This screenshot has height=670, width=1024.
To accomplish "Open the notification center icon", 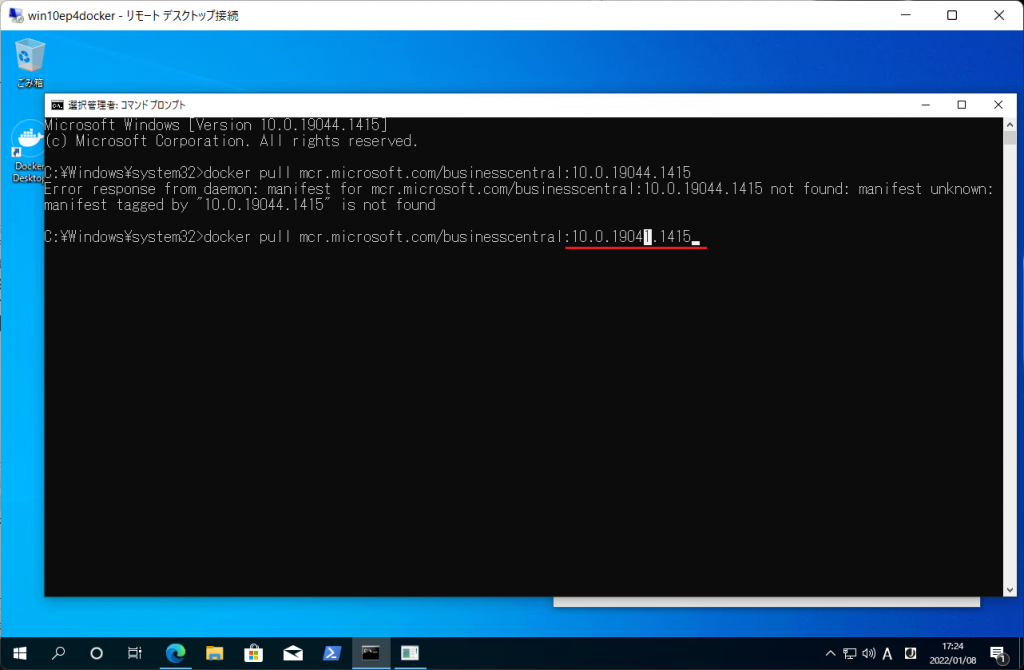I will 997,653.
